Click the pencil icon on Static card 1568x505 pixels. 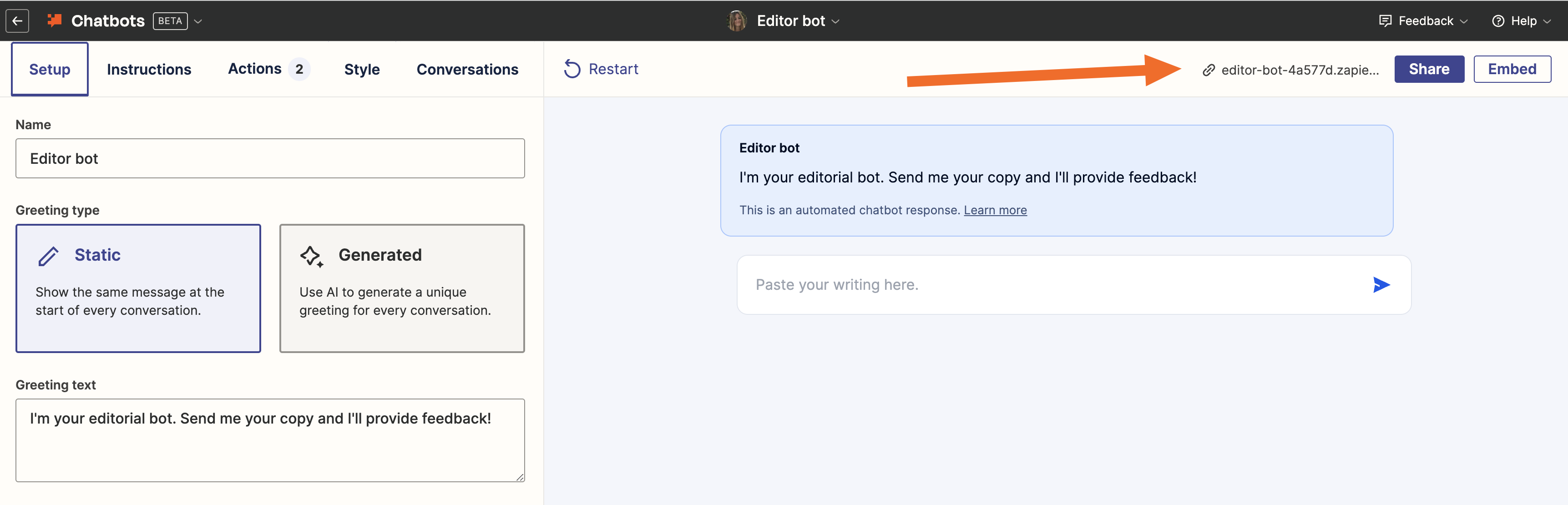tap(49, 256)
